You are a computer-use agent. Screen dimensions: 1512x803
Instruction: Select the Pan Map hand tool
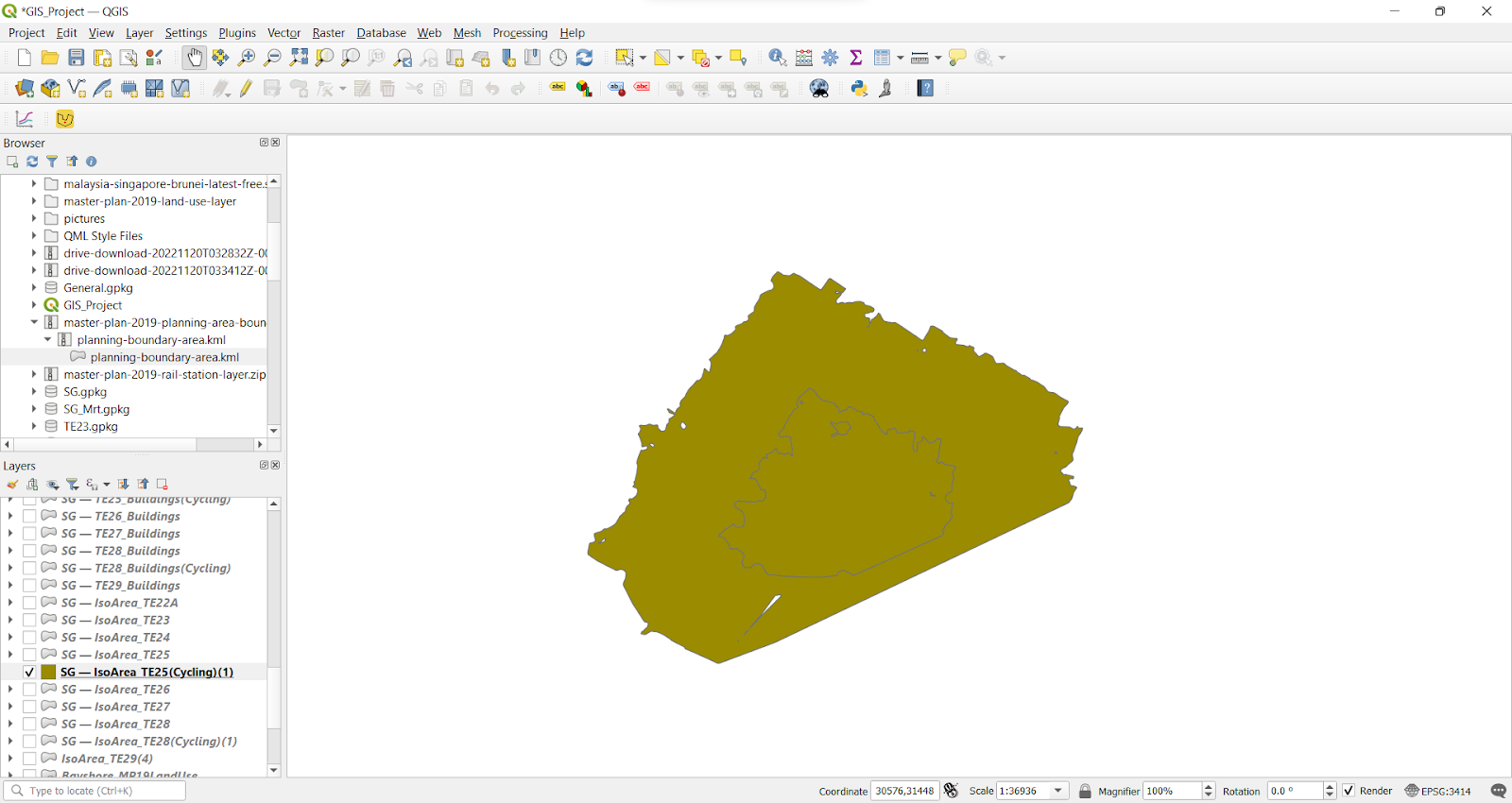(194, 58)
